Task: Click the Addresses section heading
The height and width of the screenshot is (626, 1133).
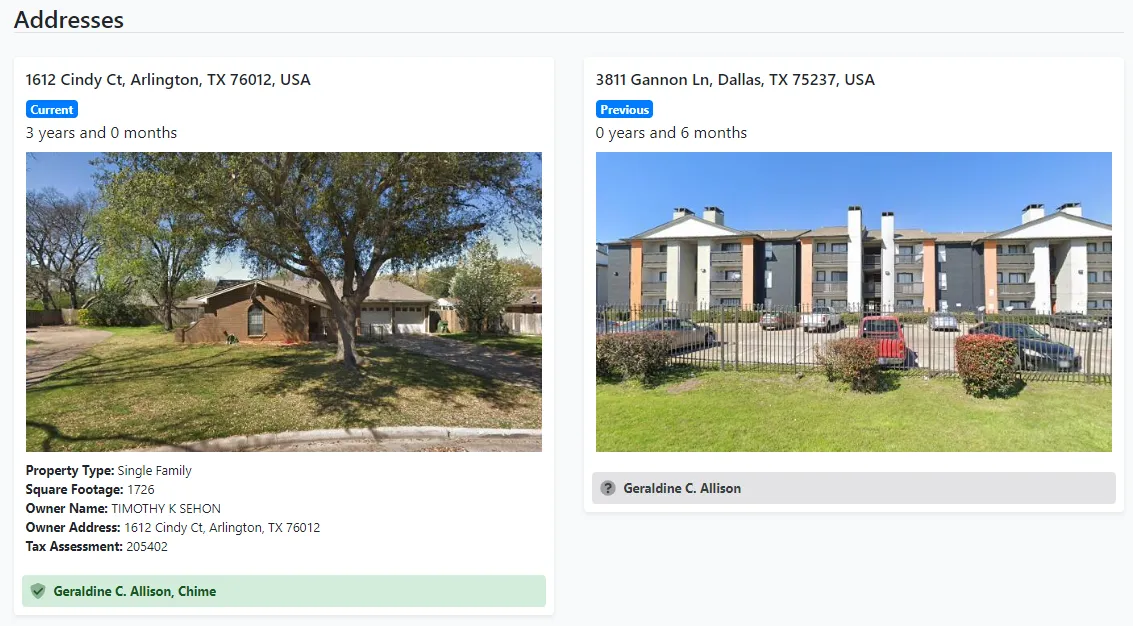Action: pyautogui.click(x=69, y=20)
